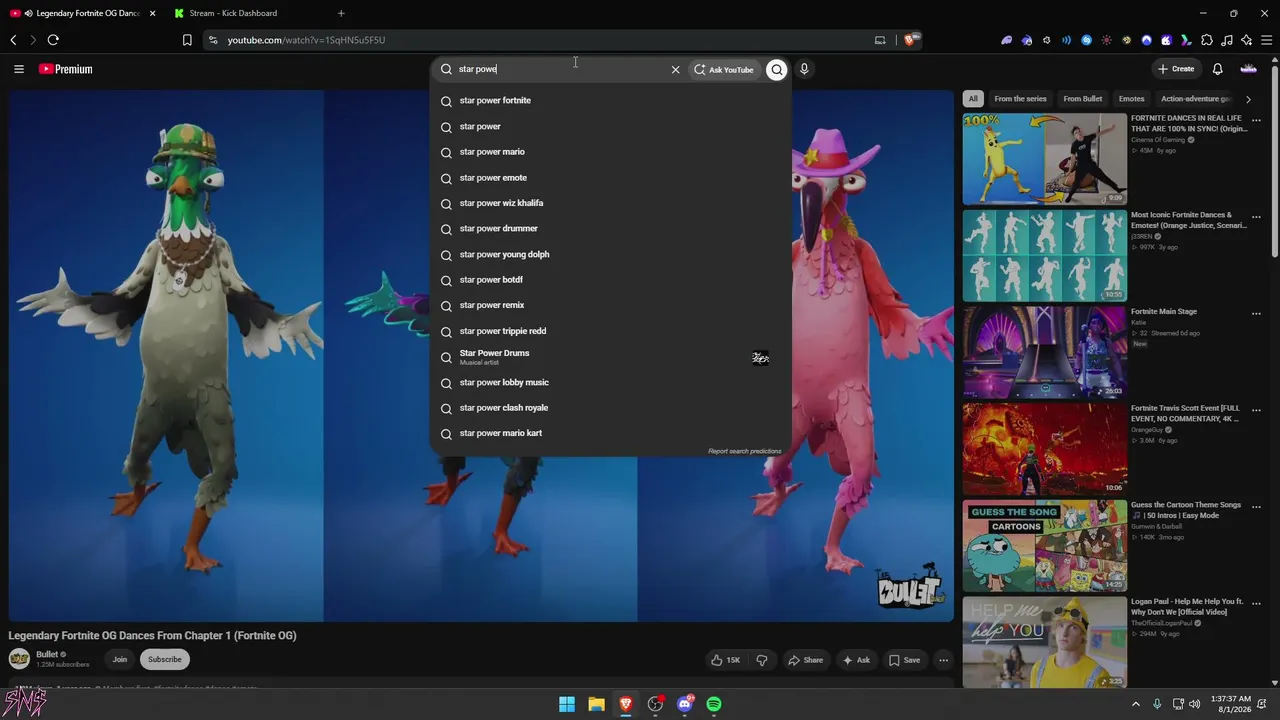
Task: Open Discord from the taskbar
Action: coord(685,704)
